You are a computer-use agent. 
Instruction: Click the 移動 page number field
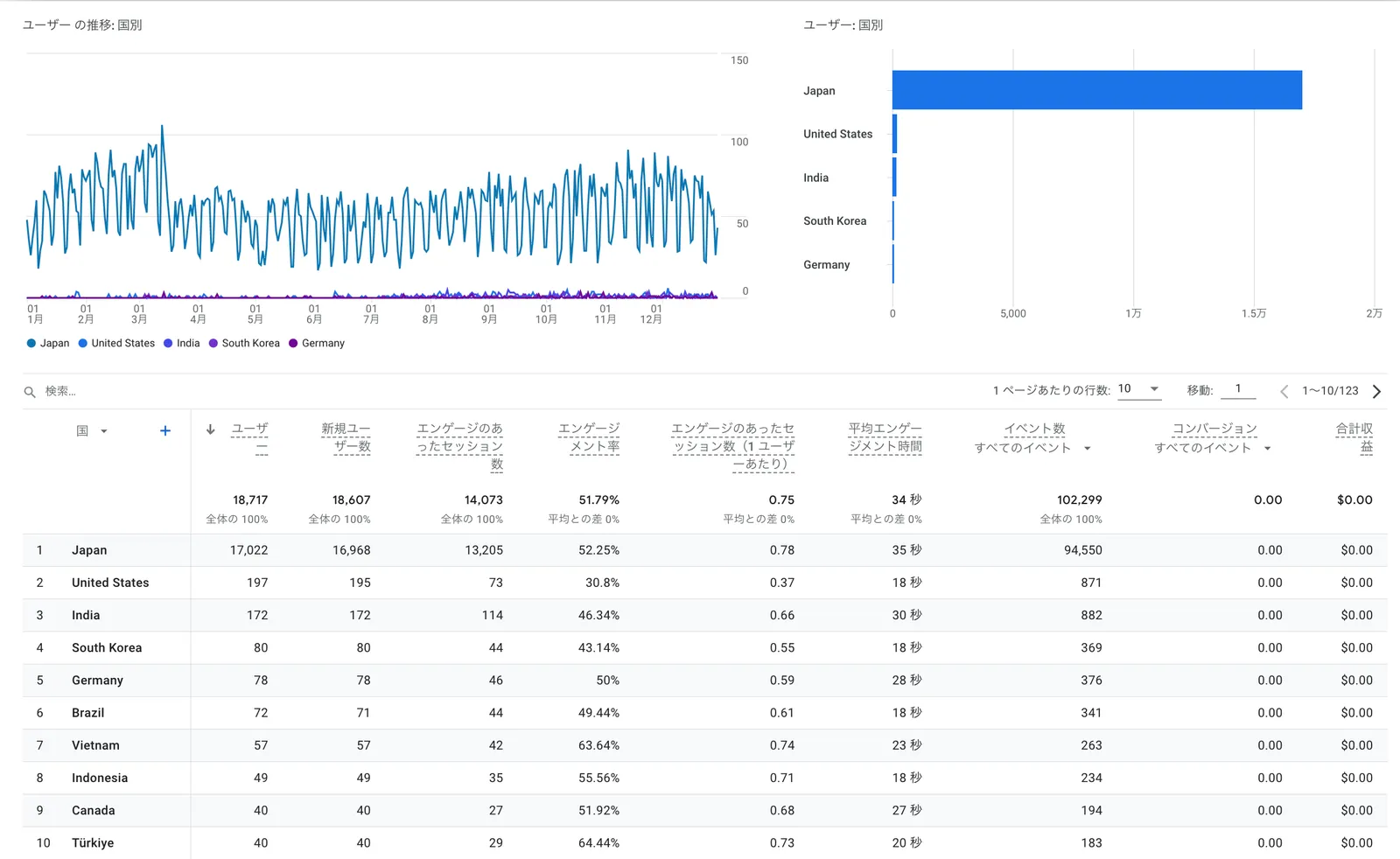point(1237,389)
